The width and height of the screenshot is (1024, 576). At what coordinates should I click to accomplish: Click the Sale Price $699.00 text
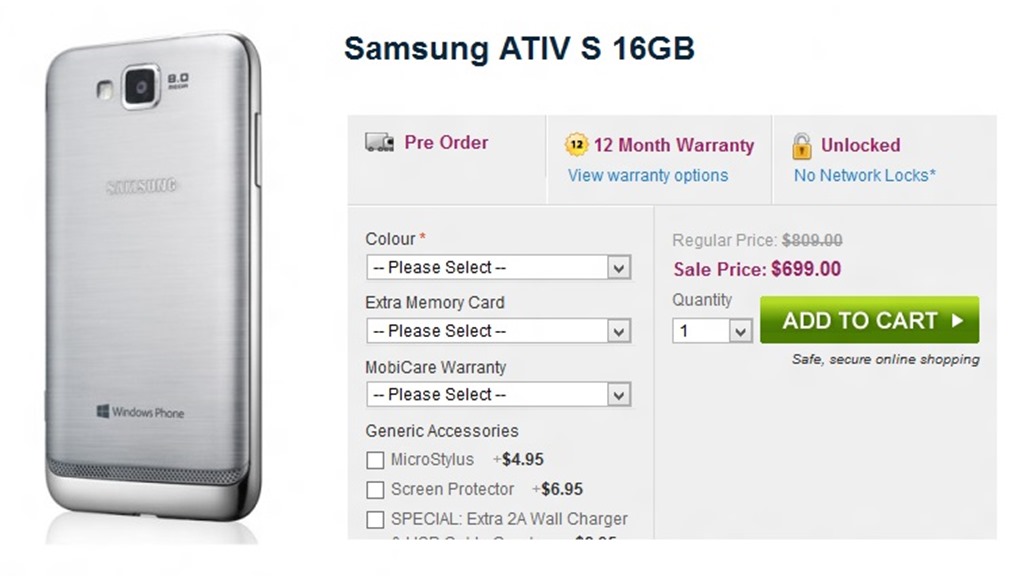[x=757, y=269]
